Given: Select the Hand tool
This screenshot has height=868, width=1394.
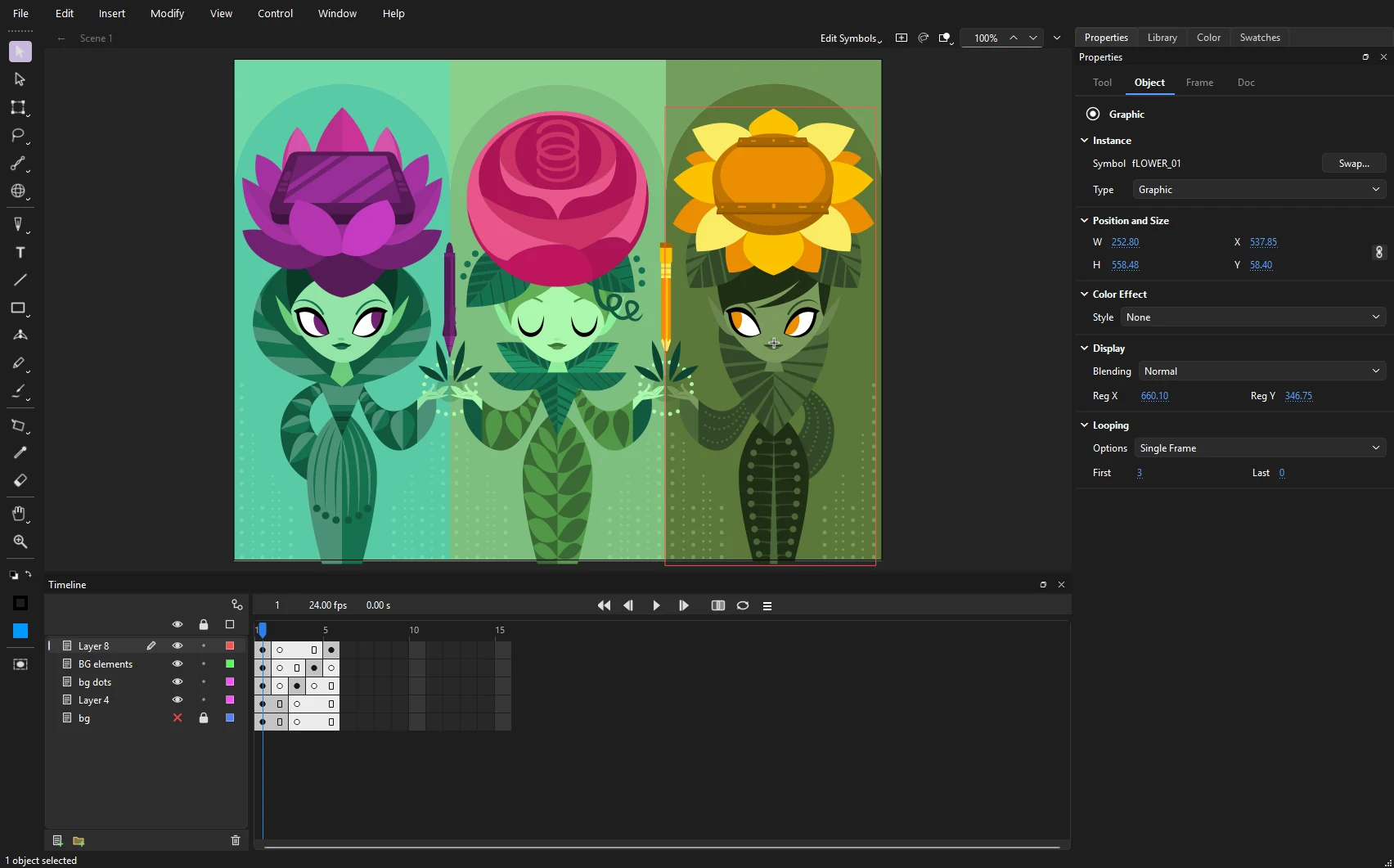Looking at the screenshot, I should [x=19, y=514].
